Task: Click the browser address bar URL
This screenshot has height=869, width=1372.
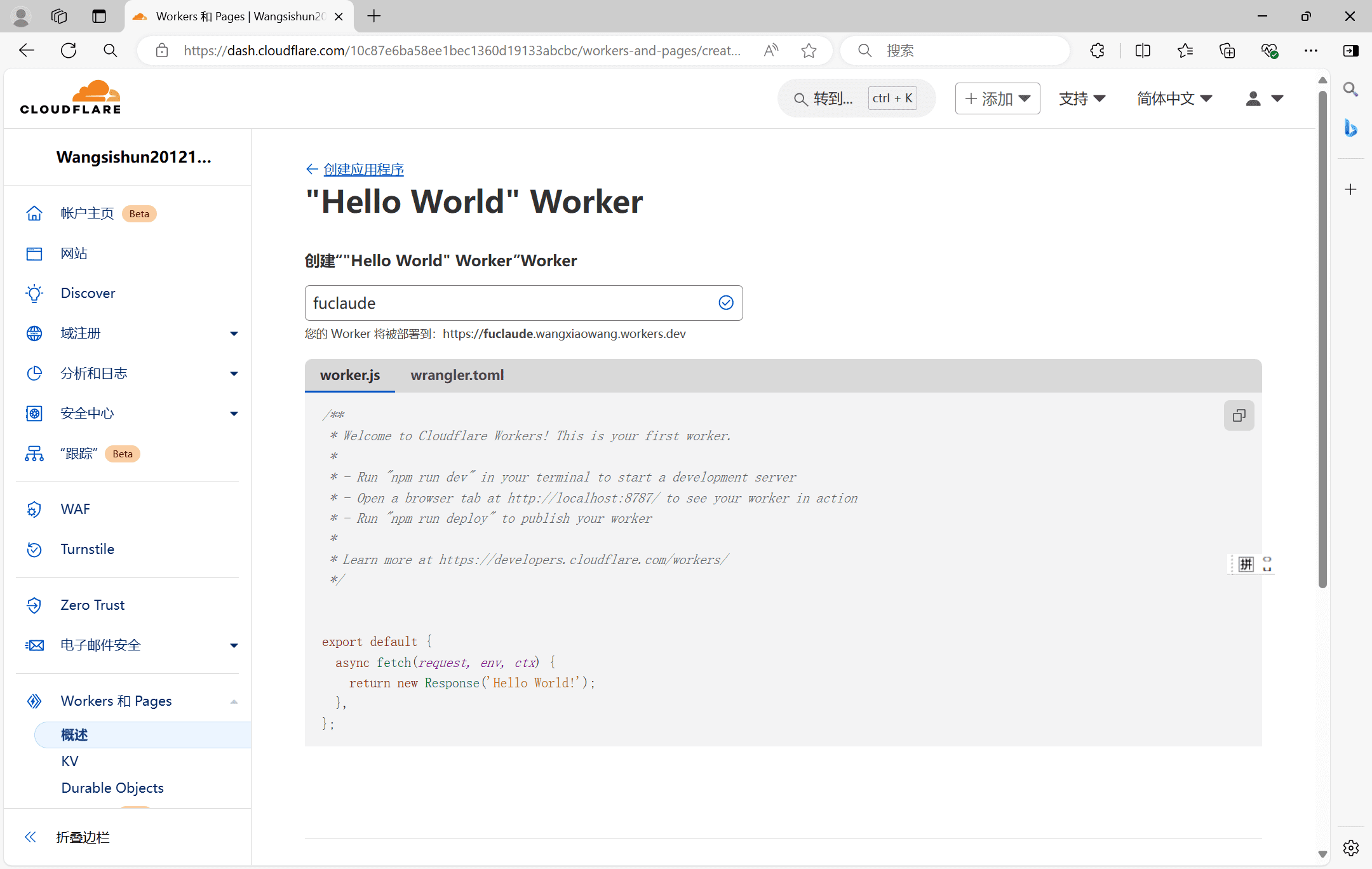Action: (x=462, y=51)
